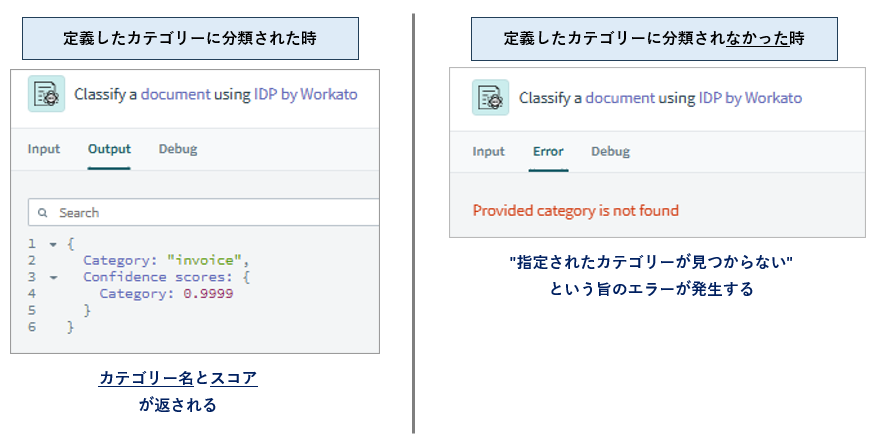The image size is (878, 439).
Task: Click 'IDP by Workato' link in left panel
Action: click(305, 94)
